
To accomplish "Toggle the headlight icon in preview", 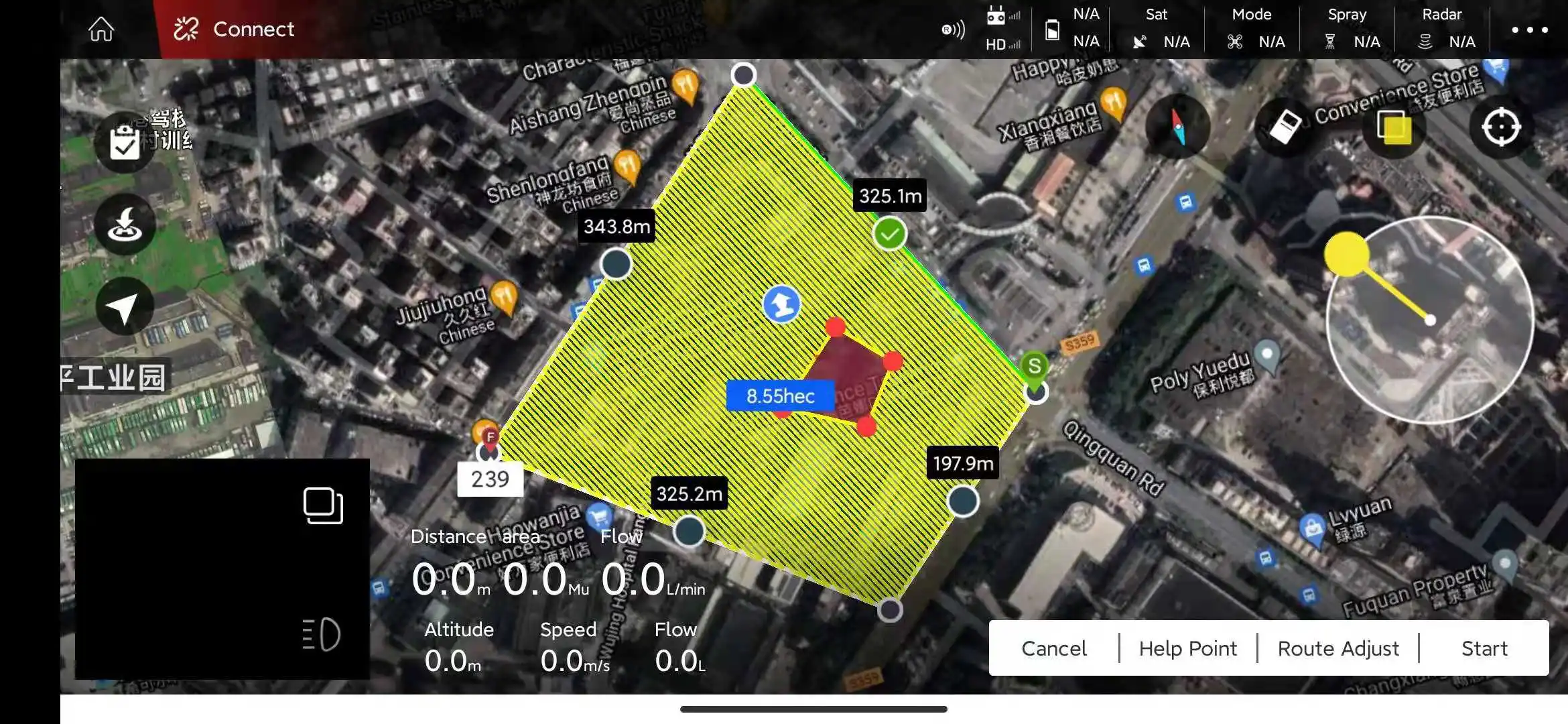I will click(322, 634).
